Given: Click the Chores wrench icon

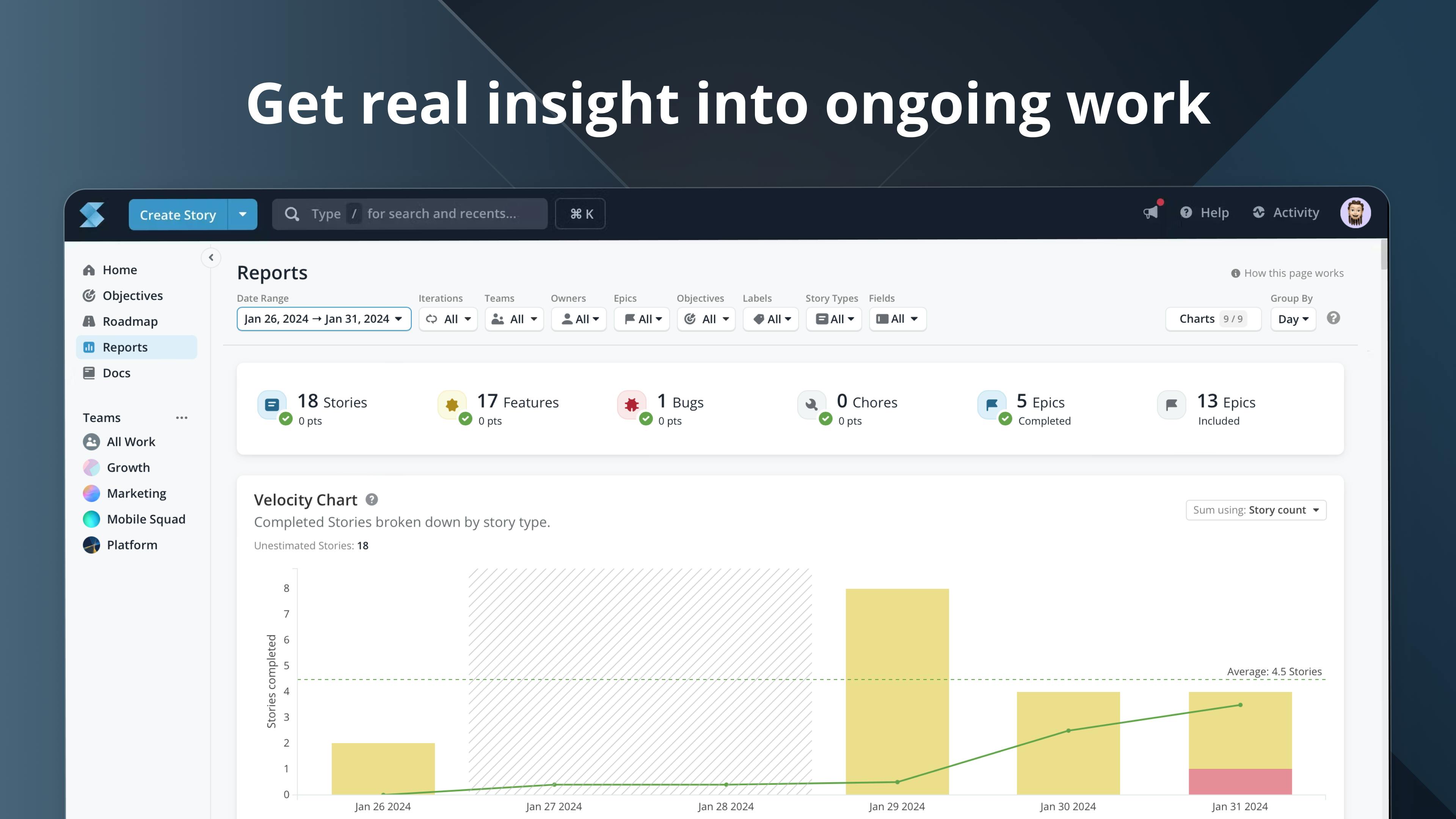Looking at the screenshot, I should tap(812, 405).
